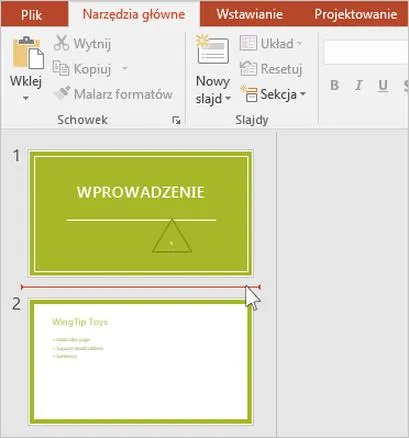The height and width of the screenshot is (438, 409).
Task: Click the Kopiuj text label
Action: click(92, 69)
